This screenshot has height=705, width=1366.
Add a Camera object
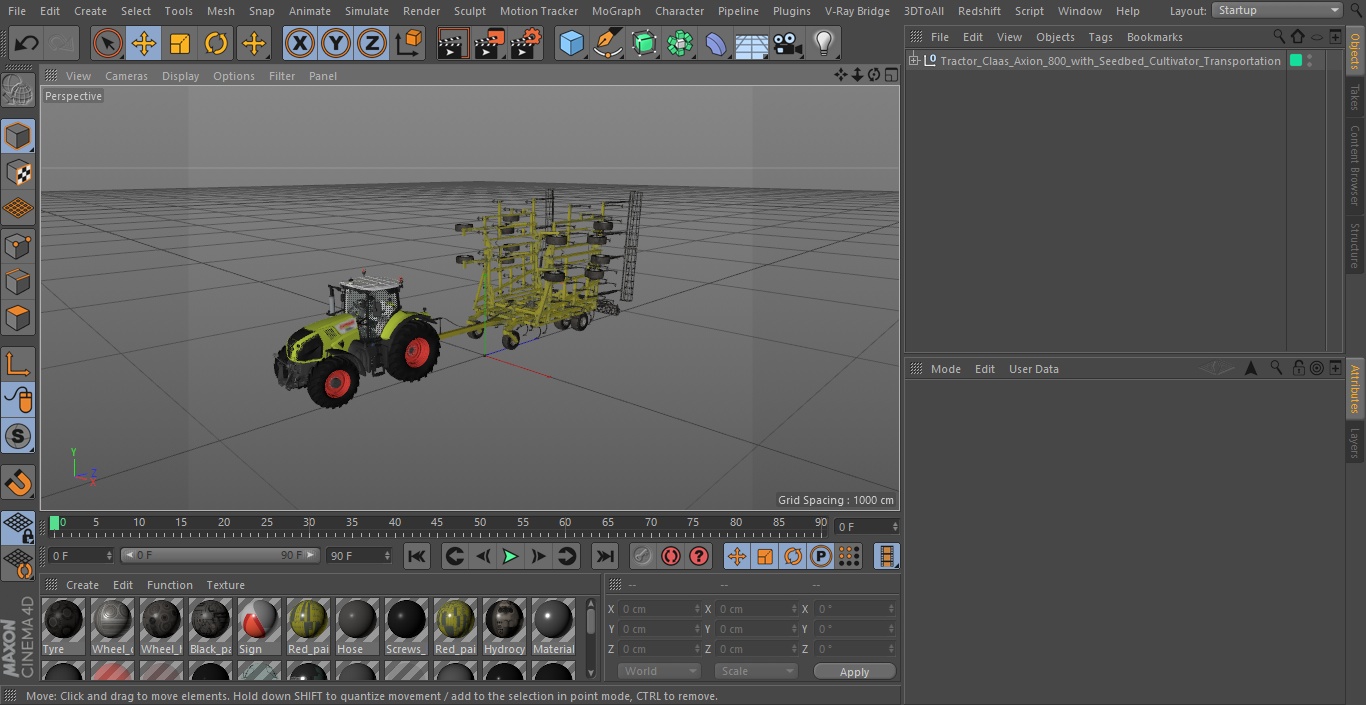[788, 43]
